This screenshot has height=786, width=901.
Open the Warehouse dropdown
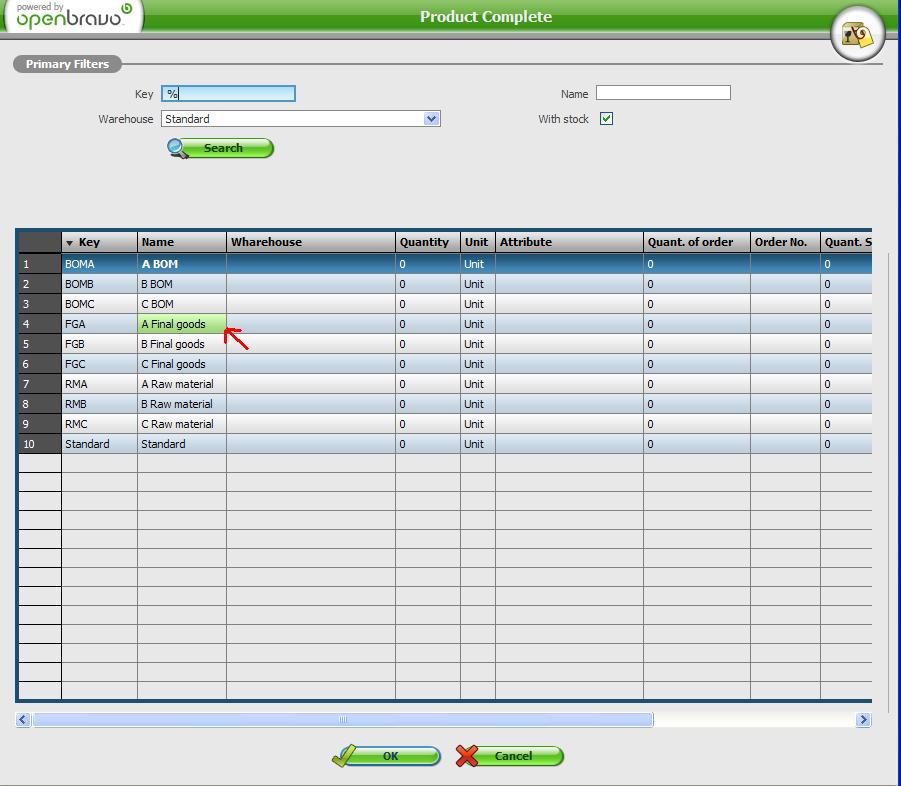coord(432,119)
